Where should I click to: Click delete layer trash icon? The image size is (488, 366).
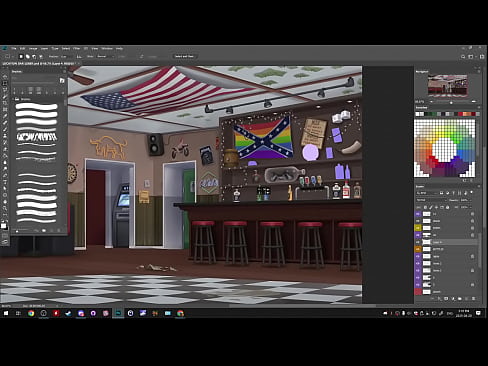tap(473, 299)
